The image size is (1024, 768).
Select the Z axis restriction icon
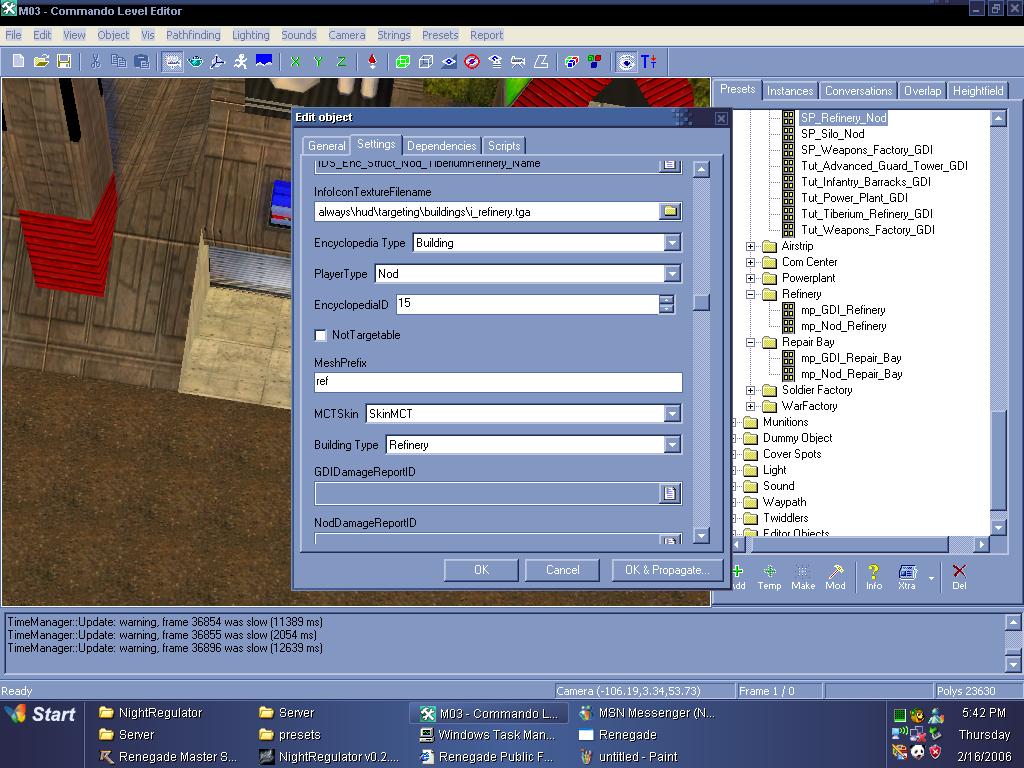click(x=341, y=61)
